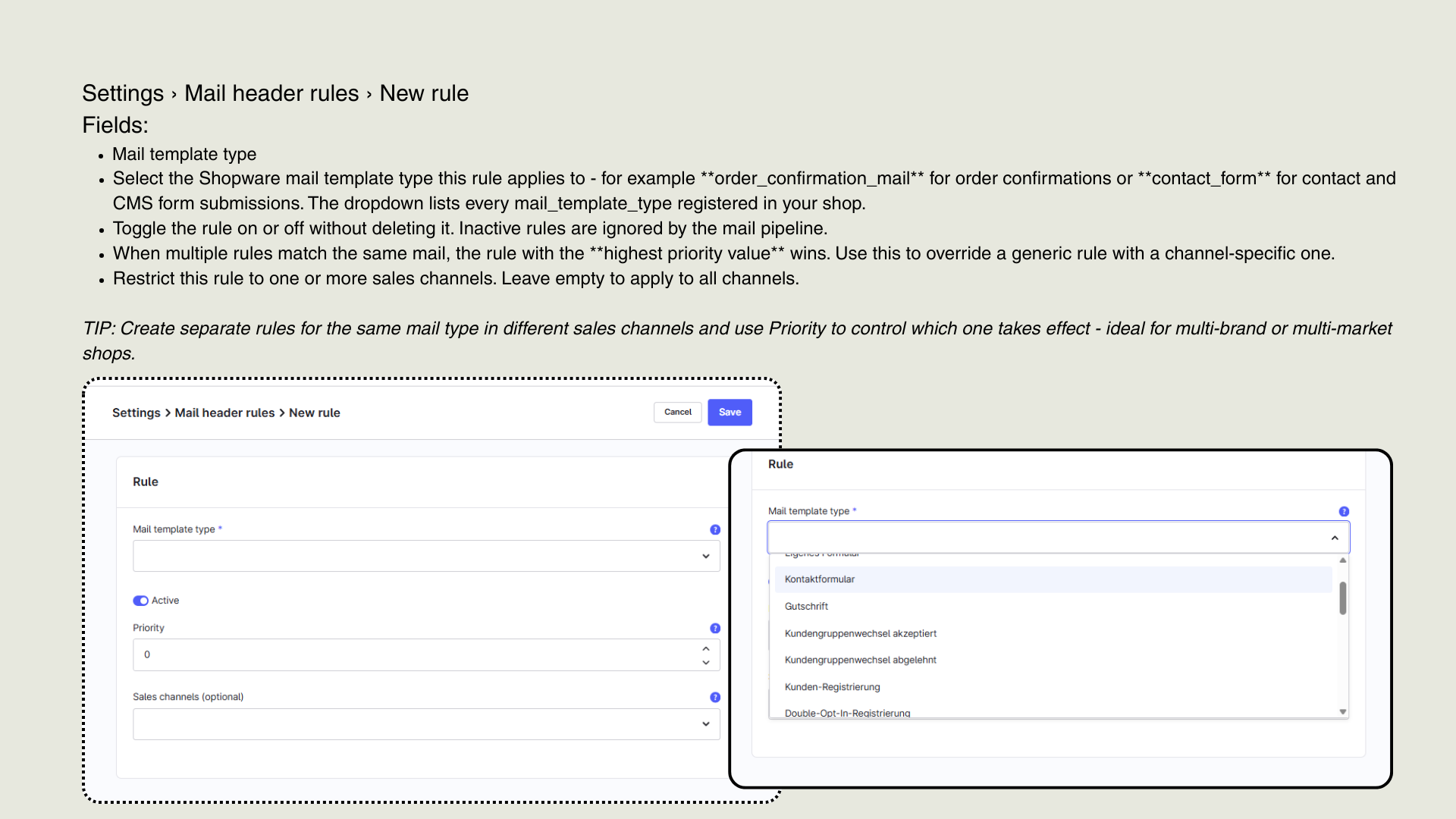Click help icon beside Sales channels

tap(715, 698)
